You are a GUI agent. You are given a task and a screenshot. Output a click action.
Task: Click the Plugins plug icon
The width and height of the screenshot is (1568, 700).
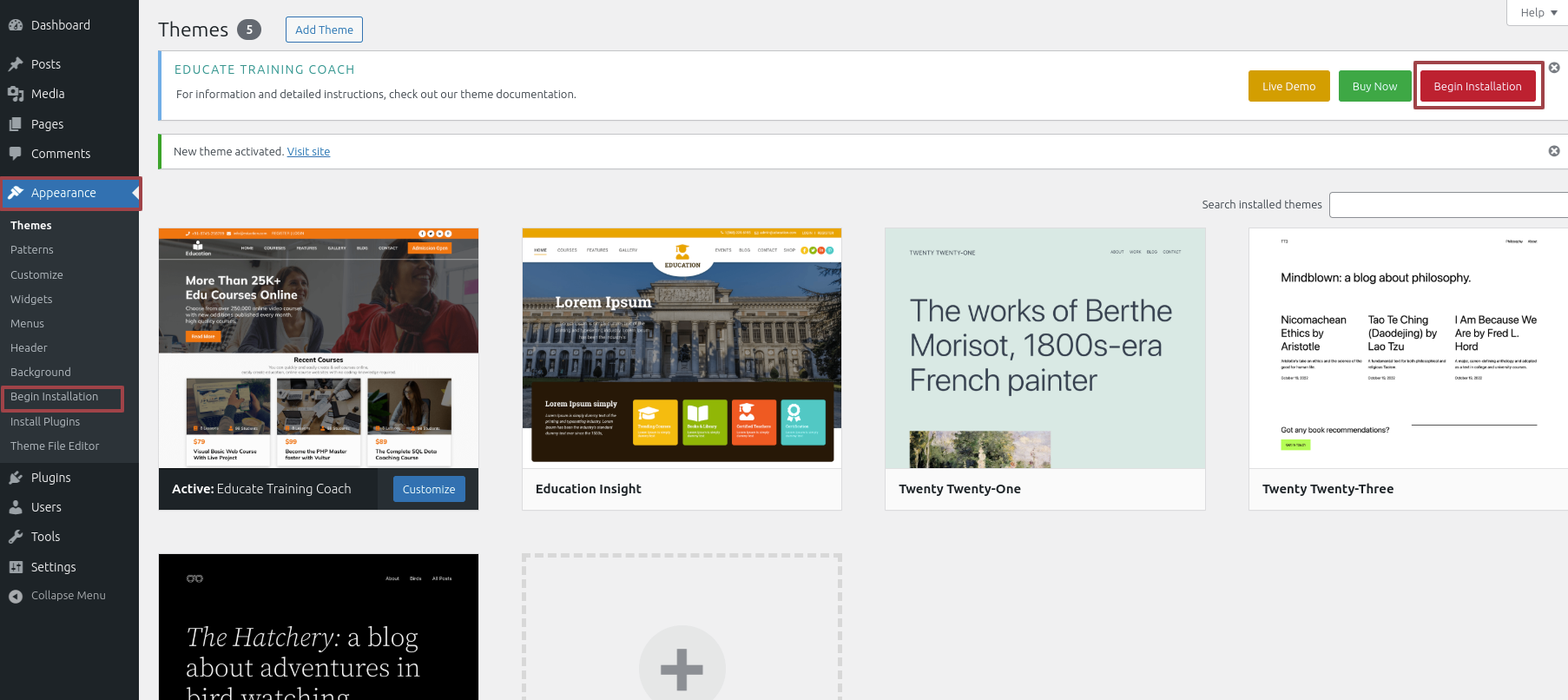coord(16,478)
